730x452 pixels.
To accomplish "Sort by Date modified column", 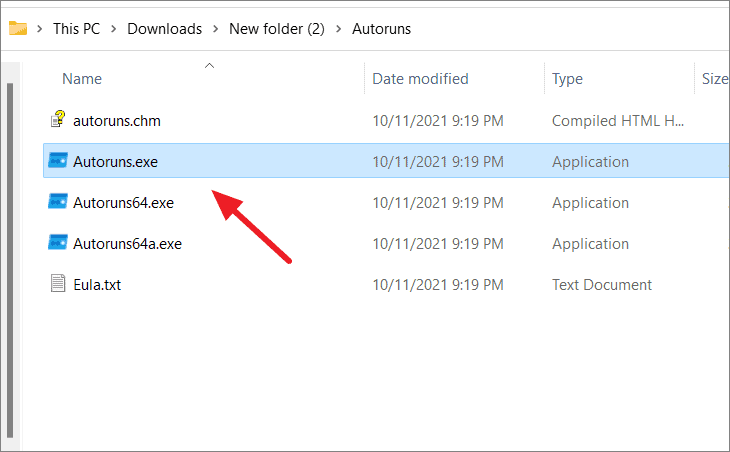I will (420, 79).
